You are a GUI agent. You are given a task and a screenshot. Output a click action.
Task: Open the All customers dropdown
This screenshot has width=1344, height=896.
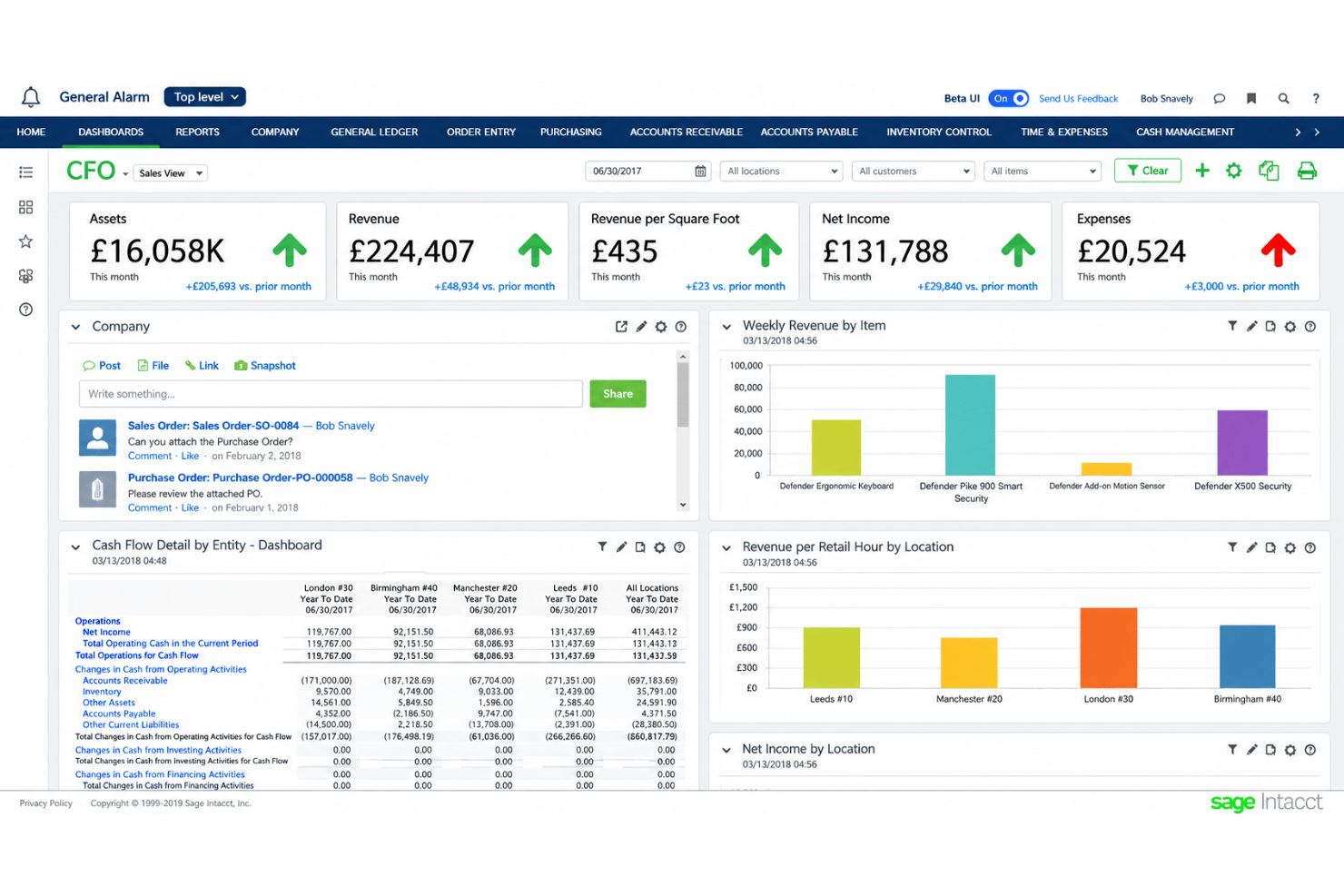913,171
